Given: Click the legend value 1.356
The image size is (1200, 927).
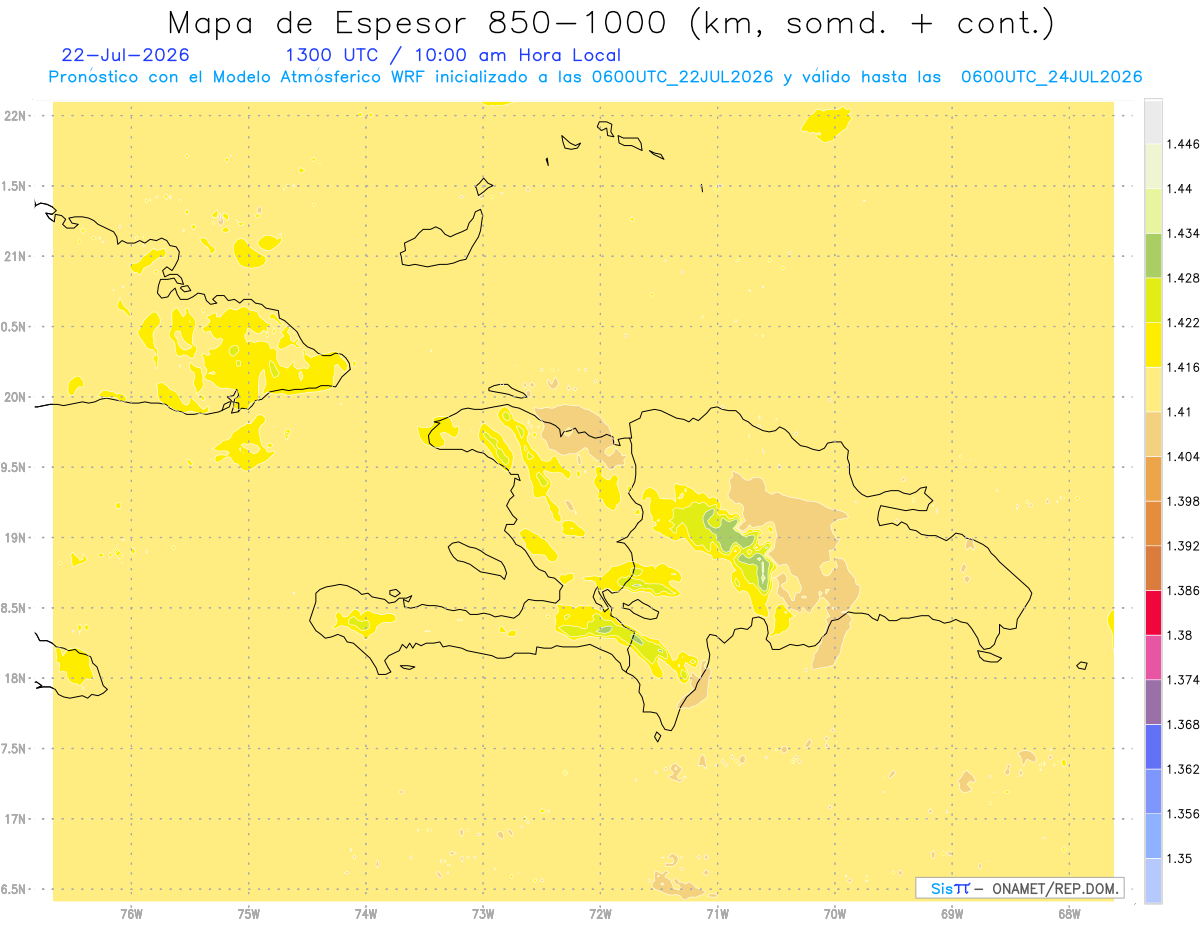Looking at the screenshot, I should click(1183, 814).
